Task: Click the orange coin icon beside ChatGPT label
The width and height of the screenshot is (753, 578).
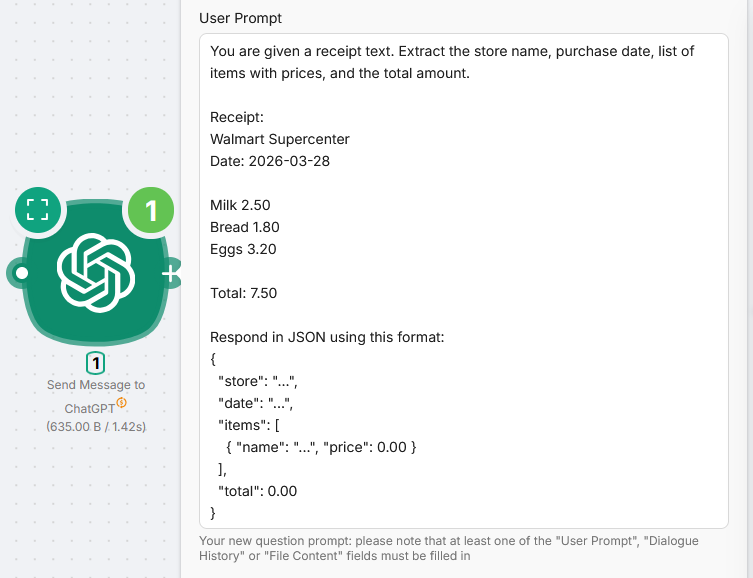Action: pyautogui.click(x=121, y=403)
